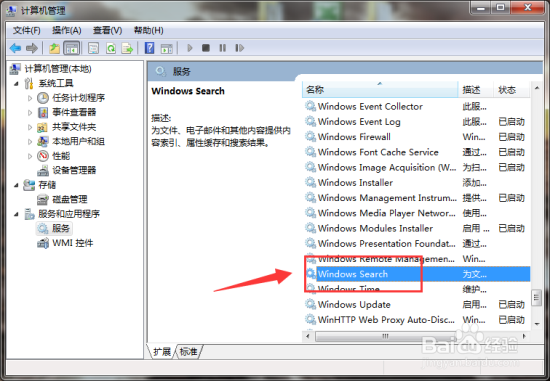The width and height of the screenshot is (550, 381).
Task: Click the gear icon beside Windows Update
Action: click(x=310, y=304)
